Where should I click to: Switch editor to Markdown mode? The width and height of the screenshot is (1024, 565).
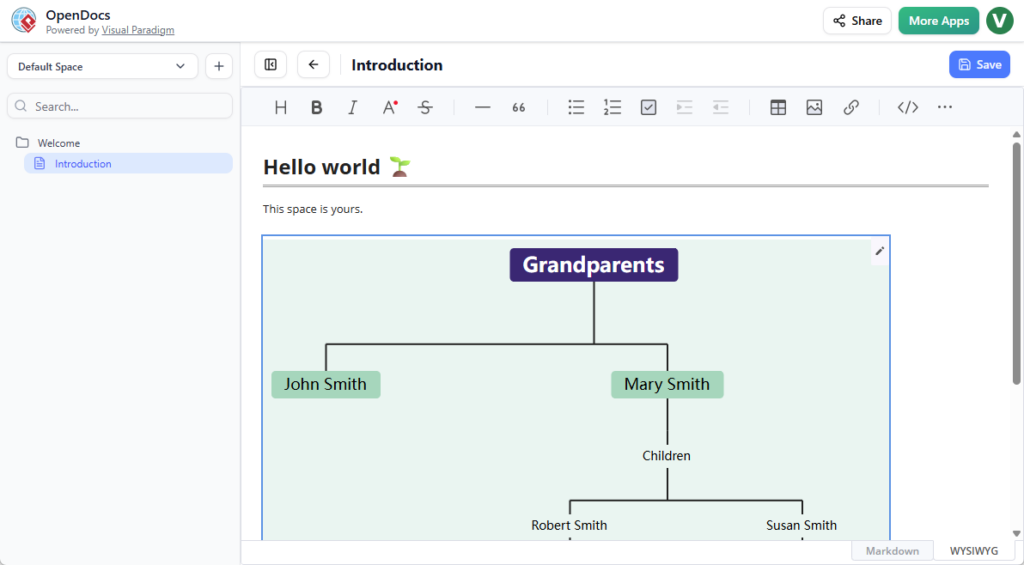tap(891, 551)
